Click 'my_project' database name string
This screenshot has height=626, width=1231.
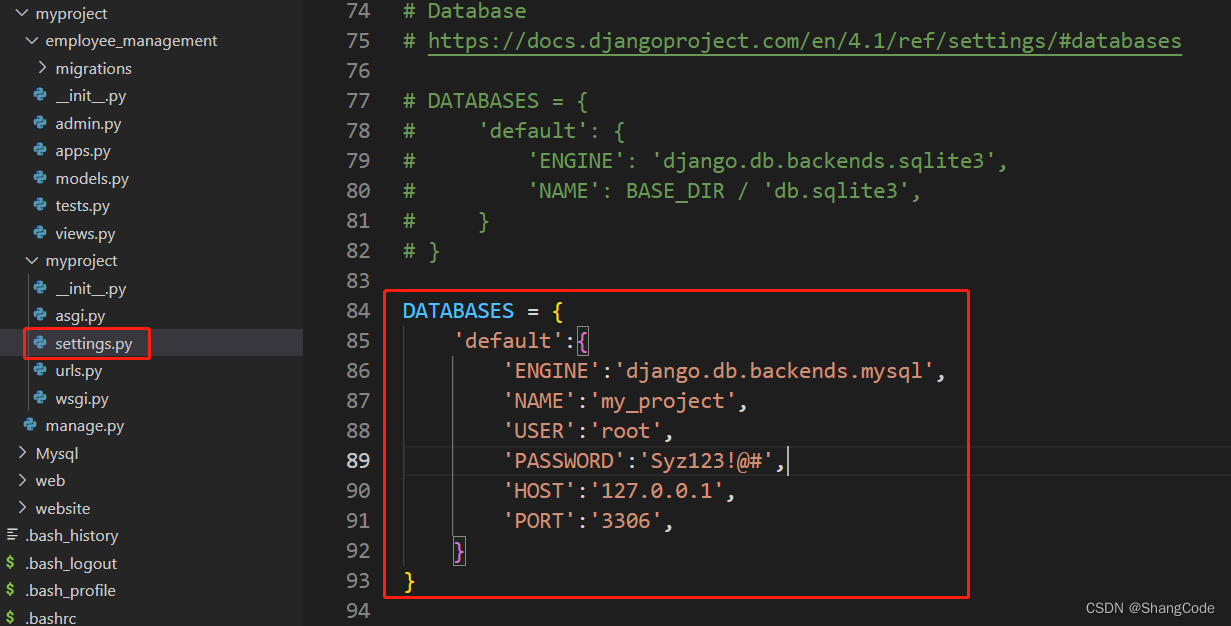[669, 401]
